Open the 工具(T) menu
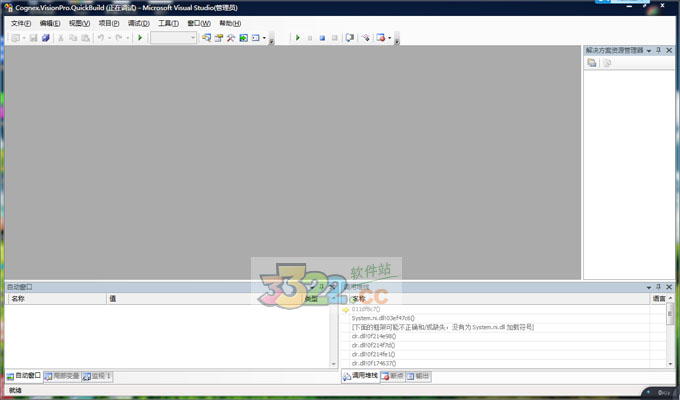Screen dimensions: 680x400 coord(168,23)
